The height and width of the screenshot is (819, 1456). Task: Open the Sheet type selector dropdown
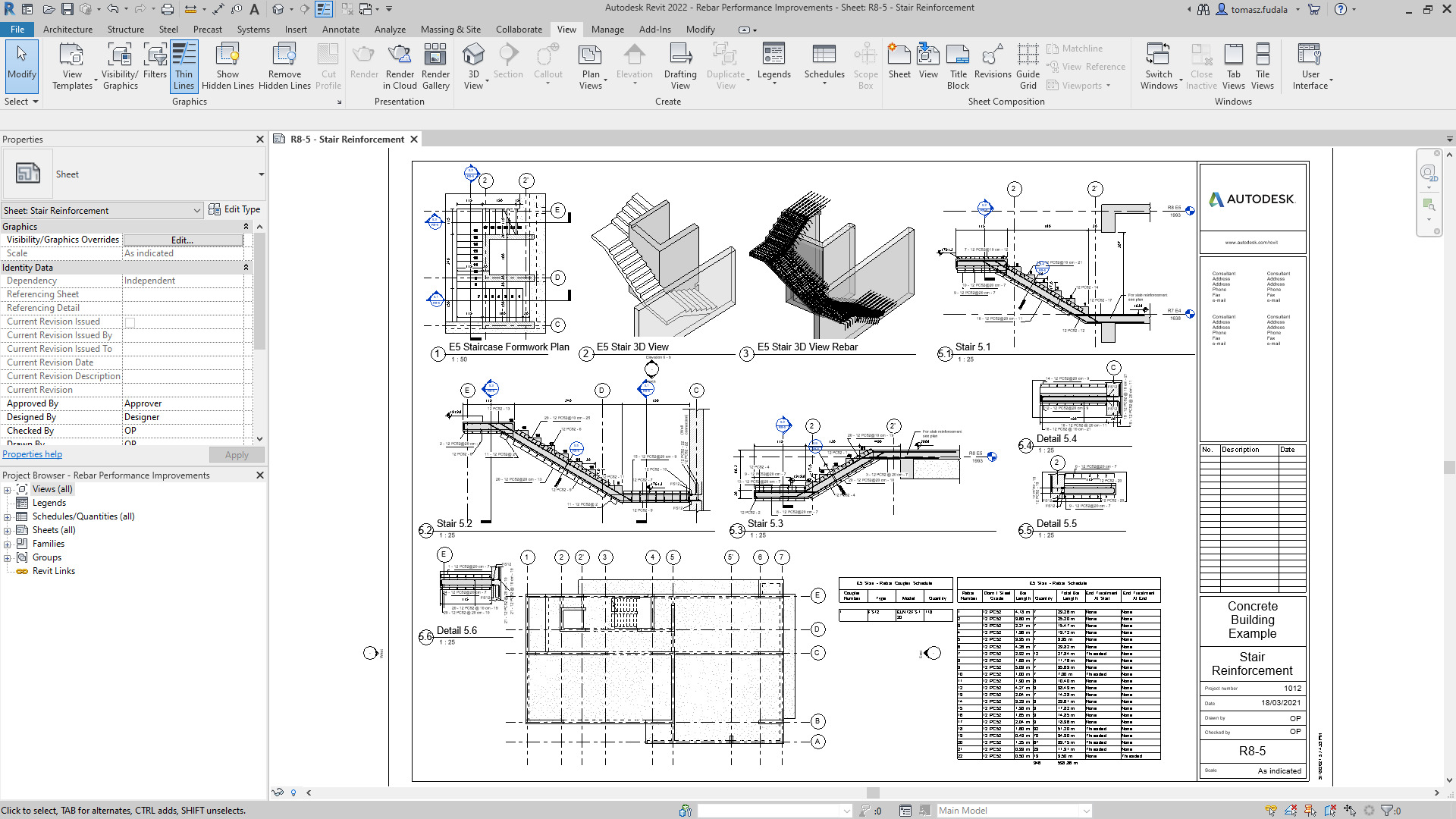tap(261, 174)
